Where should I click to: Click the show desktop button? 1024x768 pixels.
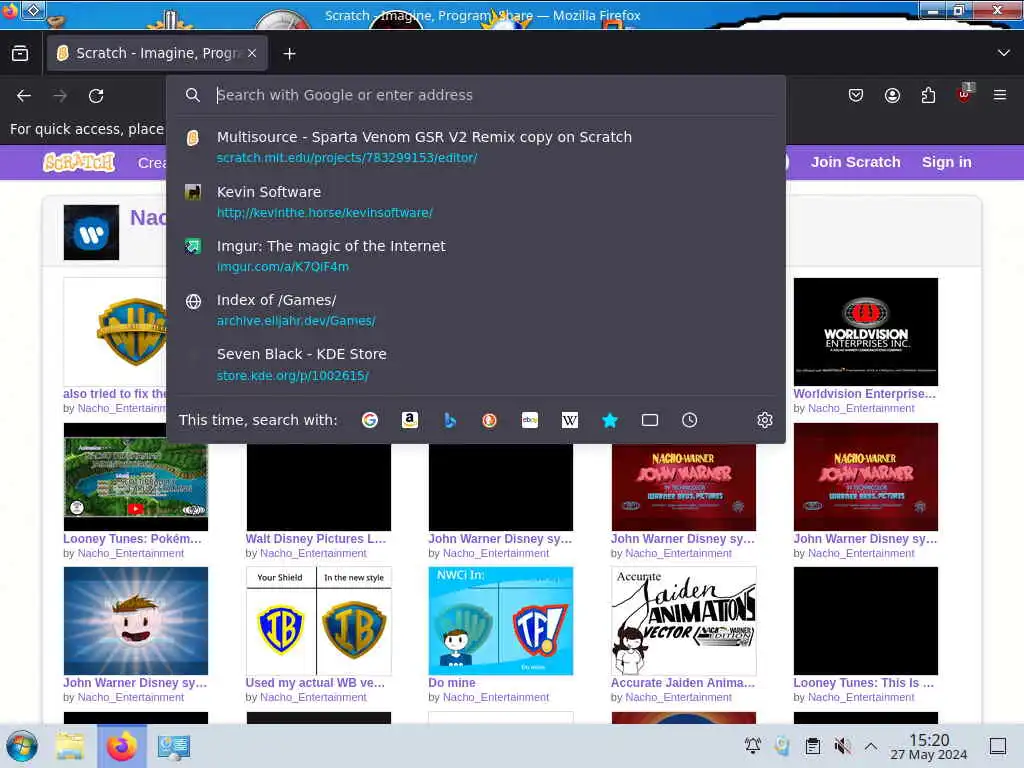pyautogui.click(x=998, y=746)
